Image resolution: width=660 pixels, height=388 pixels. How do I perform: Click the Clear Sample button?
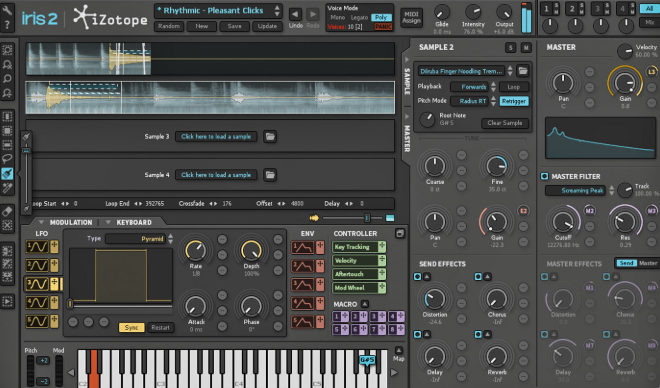pyautogui.click(x=505, y=123)
